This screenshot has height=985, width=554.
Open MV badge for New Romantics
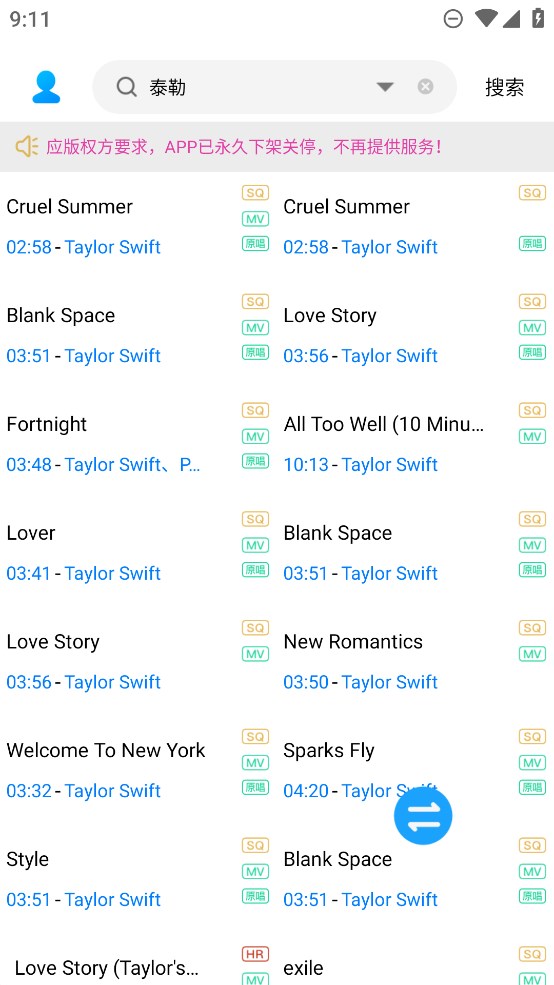532,654
